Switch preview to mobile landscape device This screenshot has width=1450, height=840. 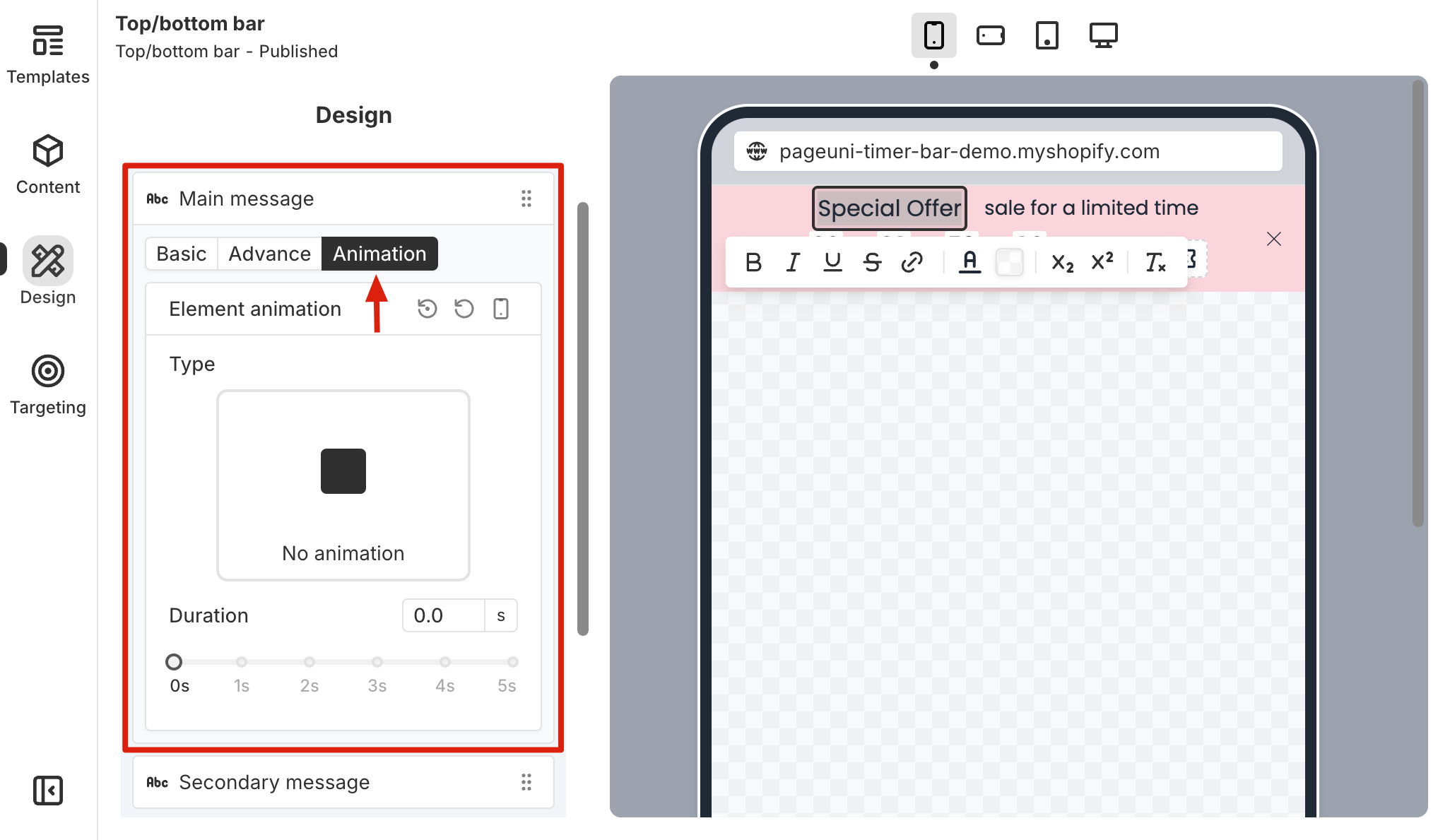[x=991, y=35]
